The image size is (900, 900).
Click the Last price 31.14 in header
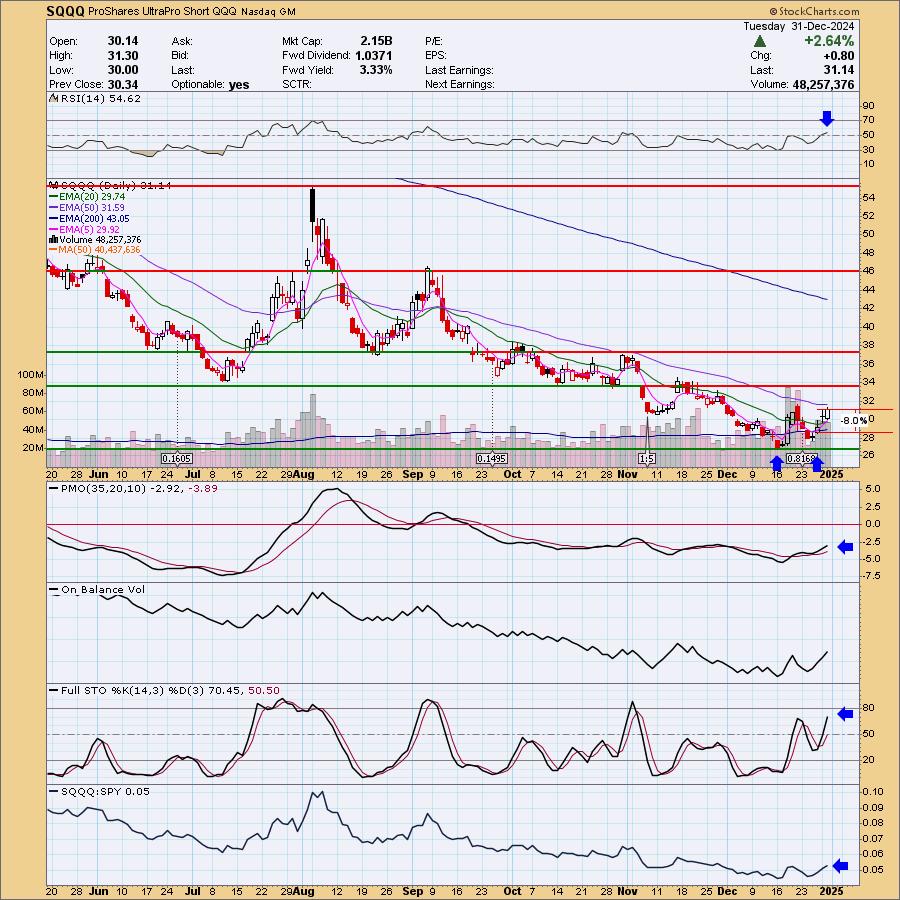click(839, 70)
